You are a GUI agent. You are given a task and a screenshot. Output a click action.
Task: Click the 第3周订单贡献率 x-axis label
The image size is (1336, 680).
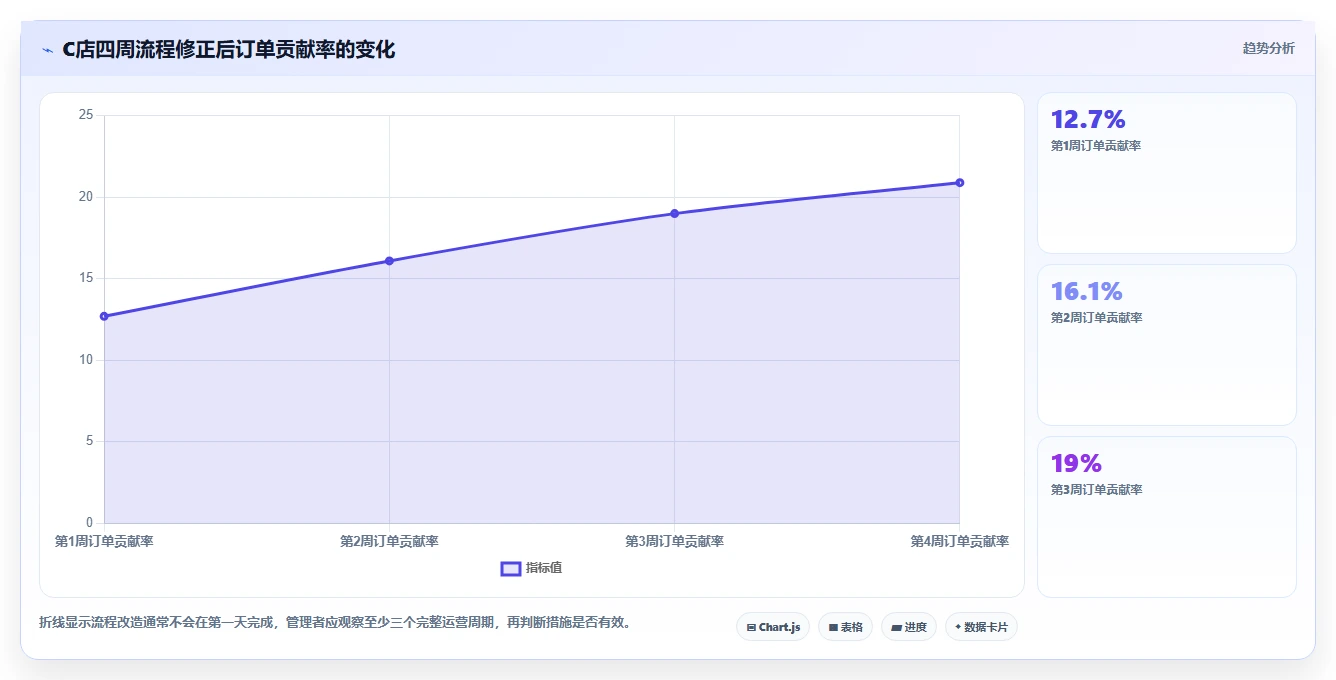[x=674, y=541]
